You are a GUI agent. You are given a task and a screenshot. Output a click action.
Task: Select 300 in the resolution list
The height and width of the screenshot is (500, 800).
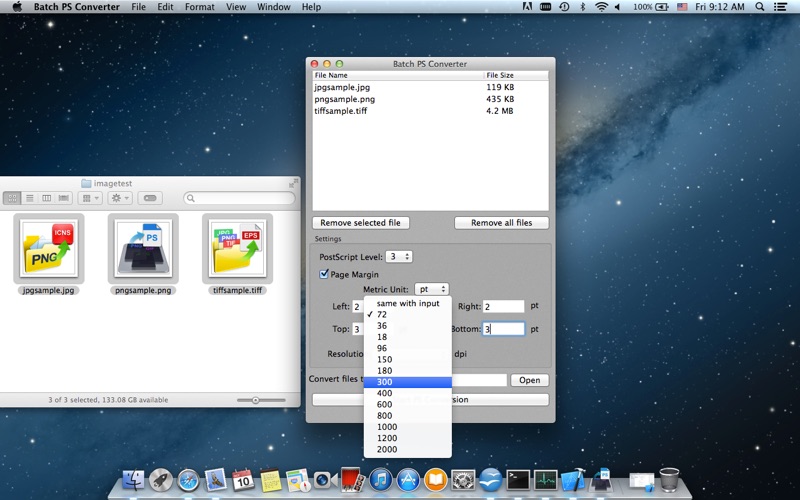pyautogui.click(x=408, y=382)
